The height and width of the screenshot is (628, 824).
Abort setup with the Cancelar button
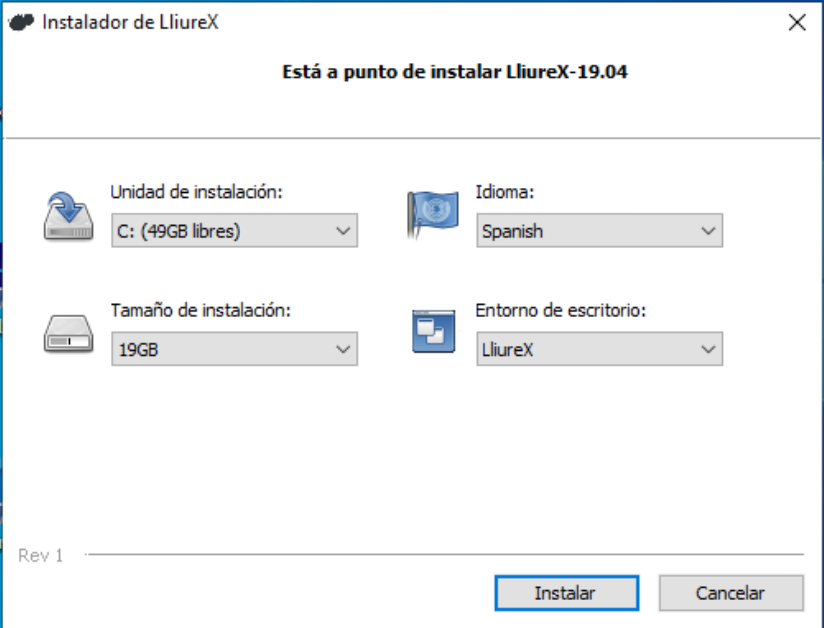[731, 593]
